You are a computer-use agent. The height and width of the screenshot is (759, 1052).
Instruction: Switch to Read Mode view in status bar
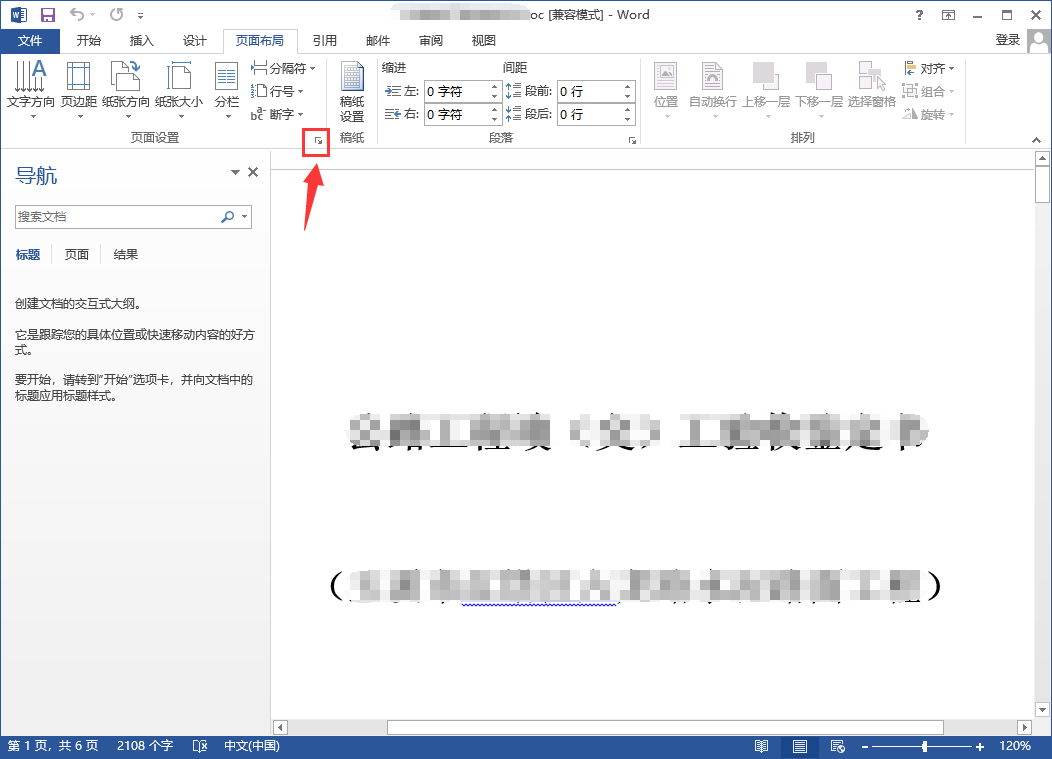pyautogui.click(x=761, y=746)
